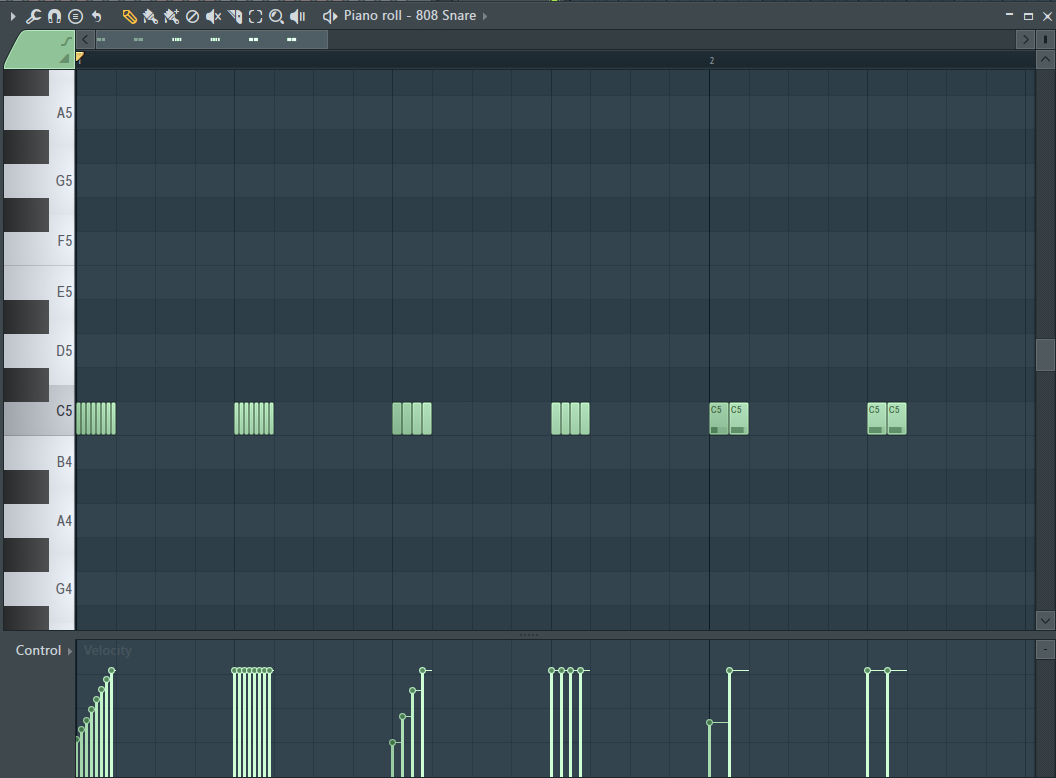
Task: Click the Velocity label in control lane
Action: click(108, 651)
